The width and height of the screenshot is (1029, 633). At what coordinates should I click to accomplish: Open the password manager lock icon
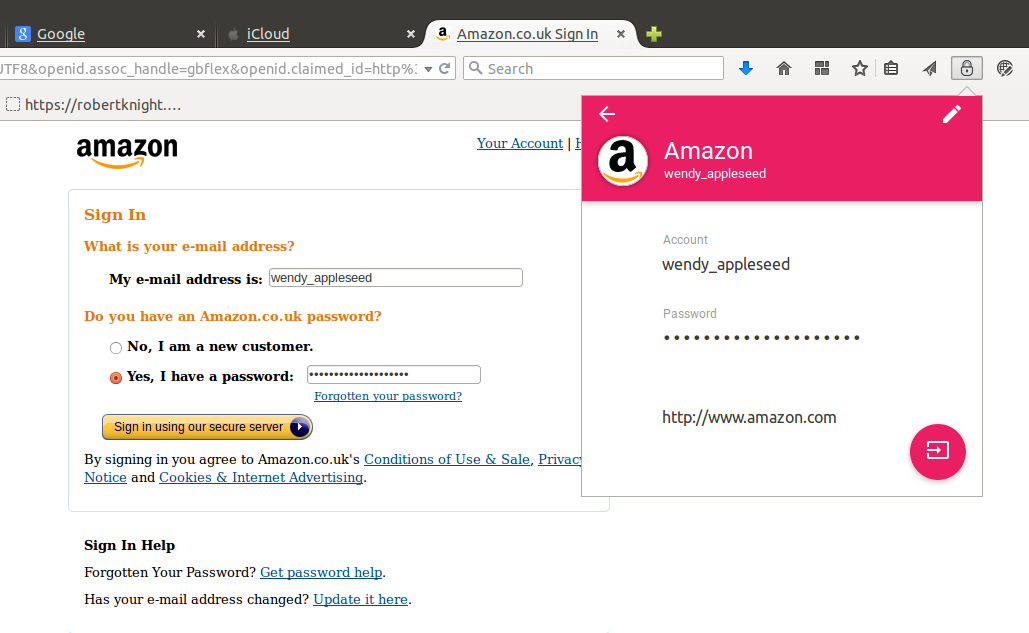tap(967, 68)
